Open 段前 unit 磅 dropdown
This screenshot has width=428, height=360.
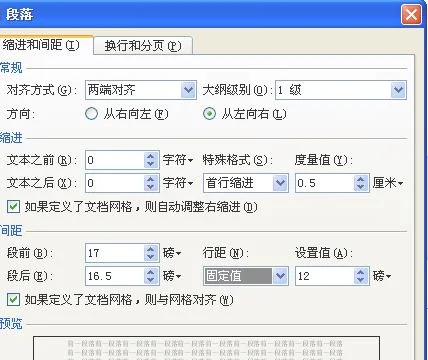(x=172, y=253)
